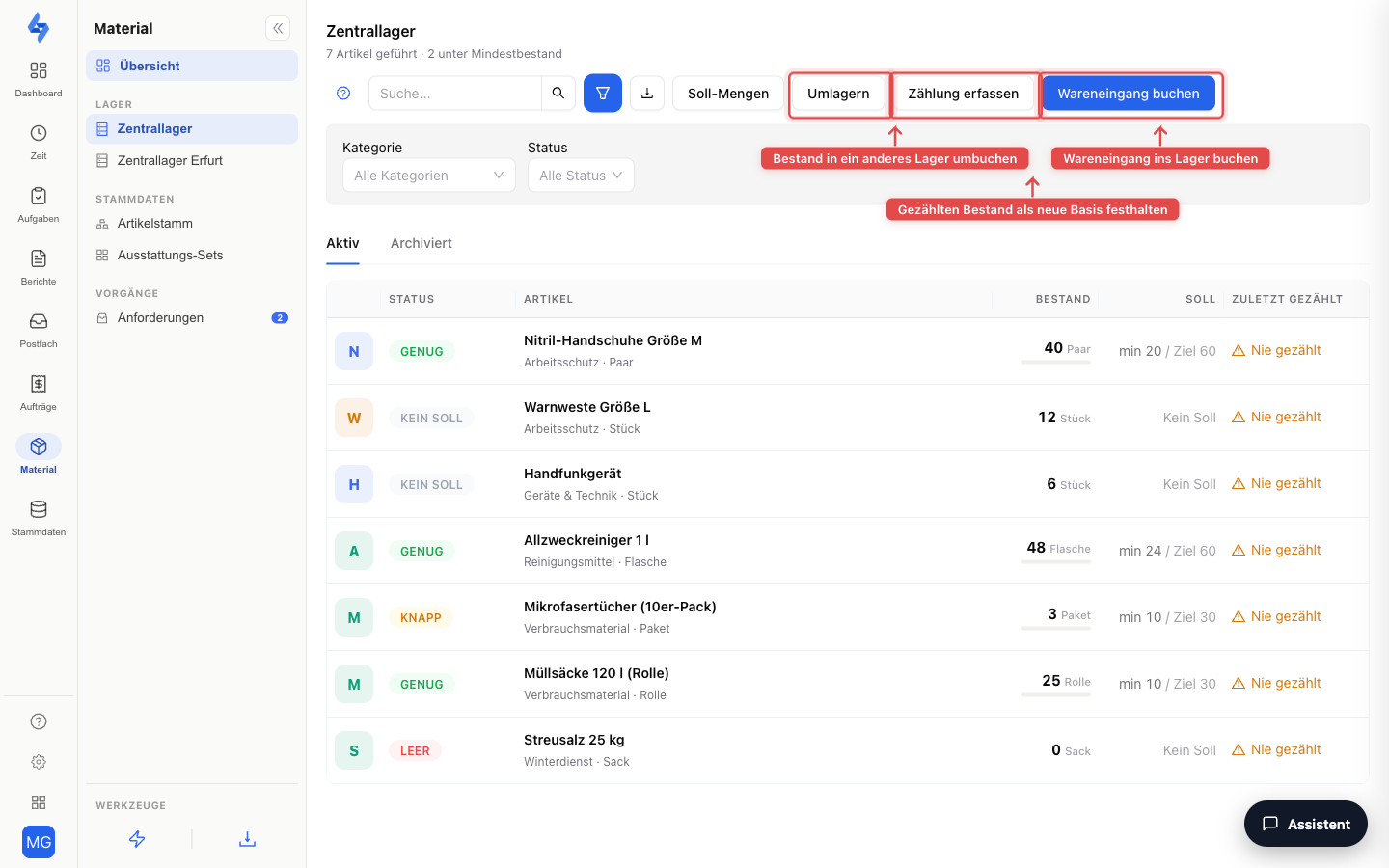Click the download tool under Werkzeuge
Image resolution: width=1389 pixels, height=868 pixels.
click(247, 839)
